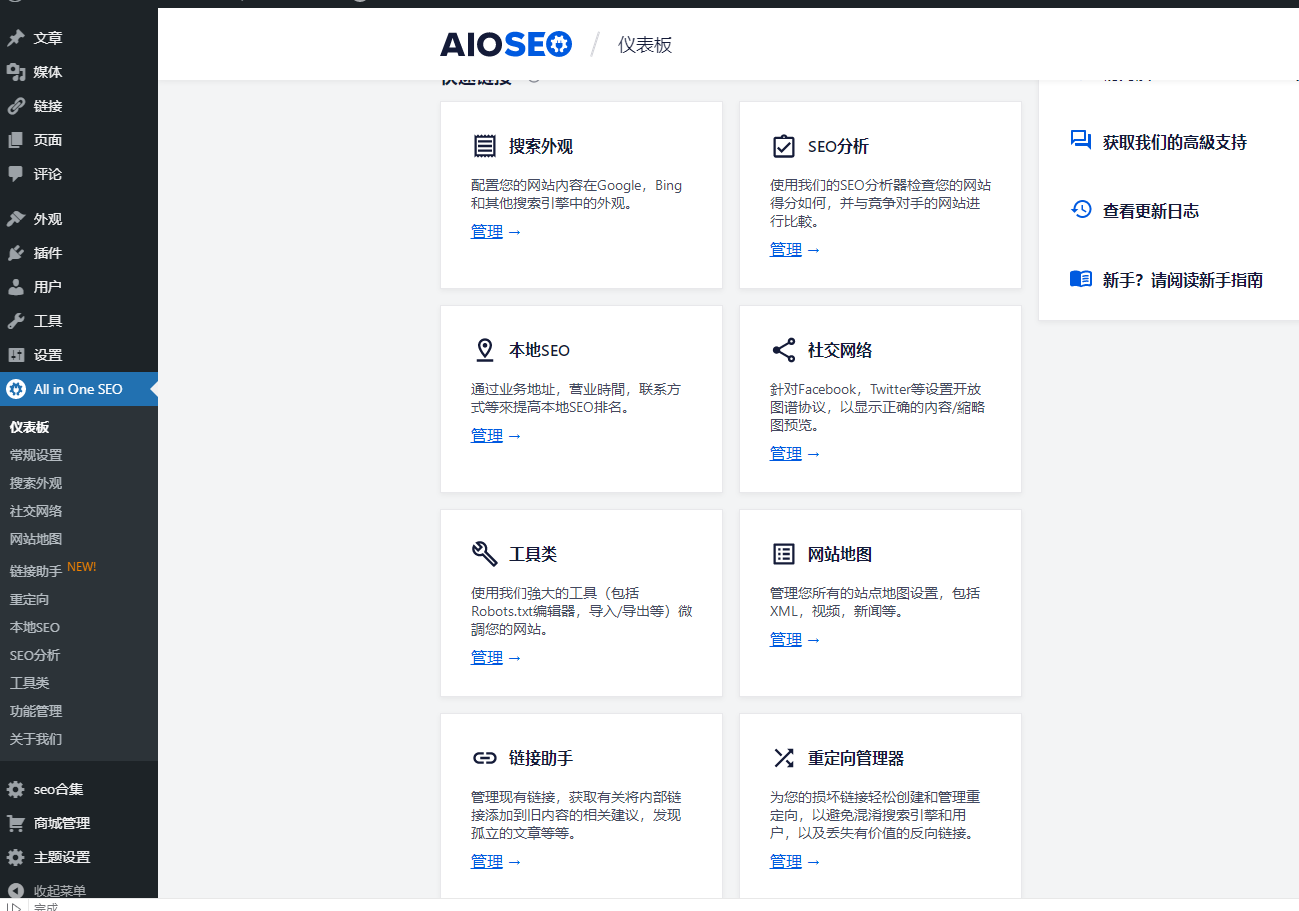Open 重定向 in the SEO submenu
The image size is (1299, 911).
30,599
